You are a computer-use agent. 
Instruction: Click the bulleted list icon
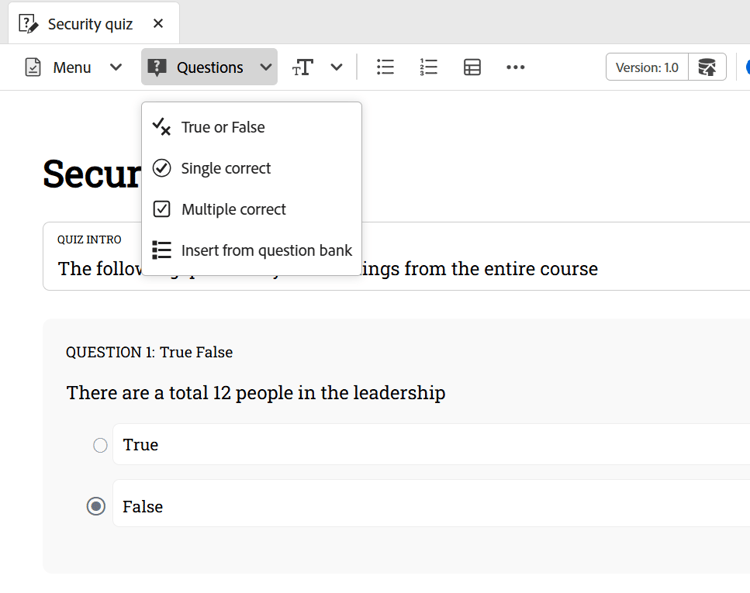[x=385, y=67]
